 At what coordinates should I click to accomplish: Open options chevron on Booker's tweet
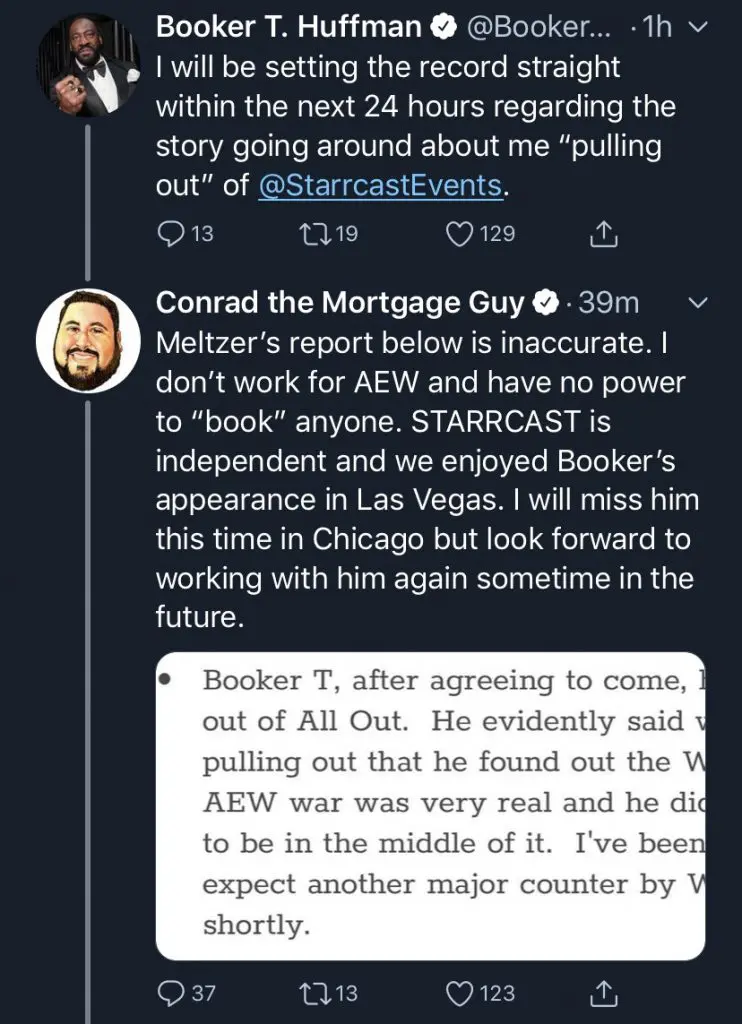point(700,29)
